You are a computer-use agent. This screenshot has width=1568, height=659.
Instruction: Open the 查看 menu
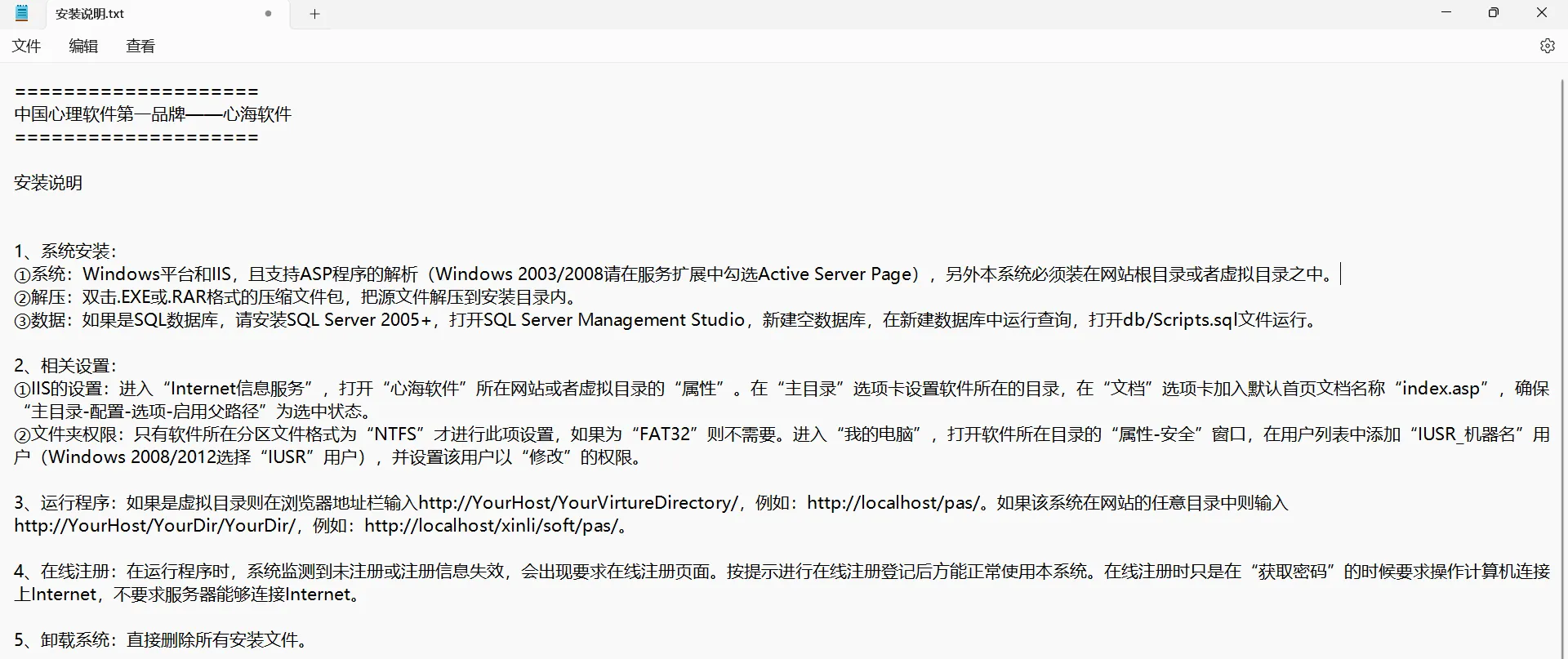point(140,47)
